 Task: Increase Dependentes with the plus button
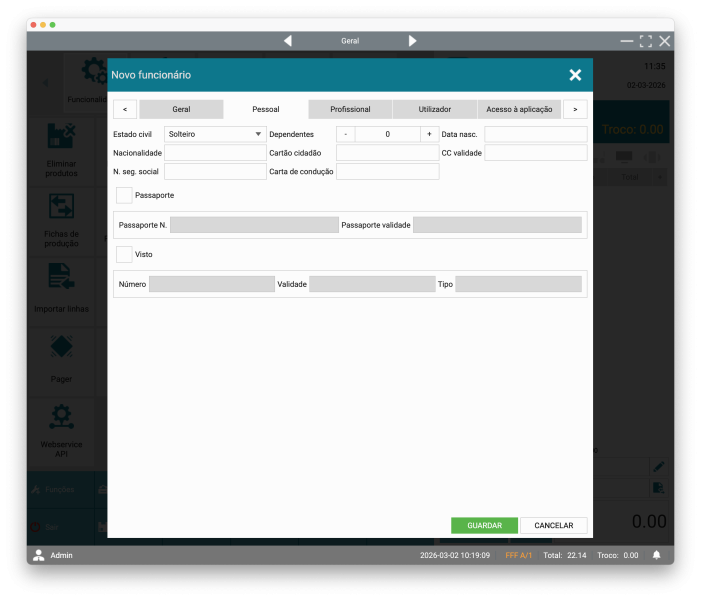point(429,134)
